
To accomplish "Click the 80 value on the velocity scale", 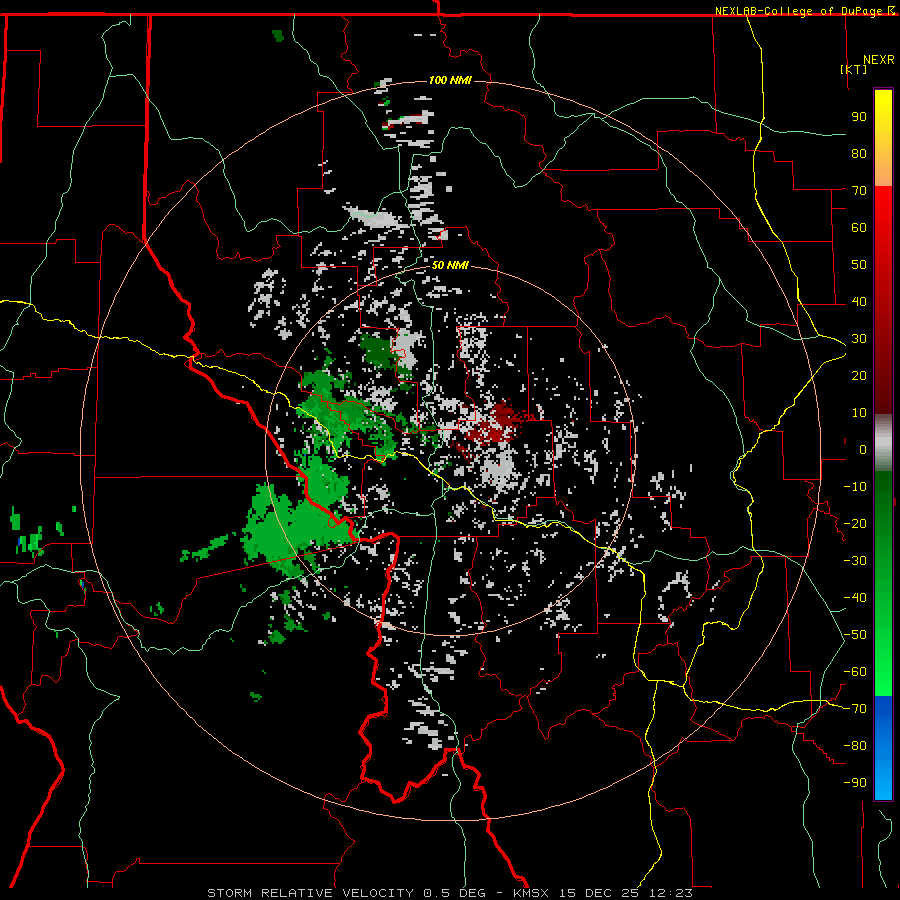I will [859, 153].
